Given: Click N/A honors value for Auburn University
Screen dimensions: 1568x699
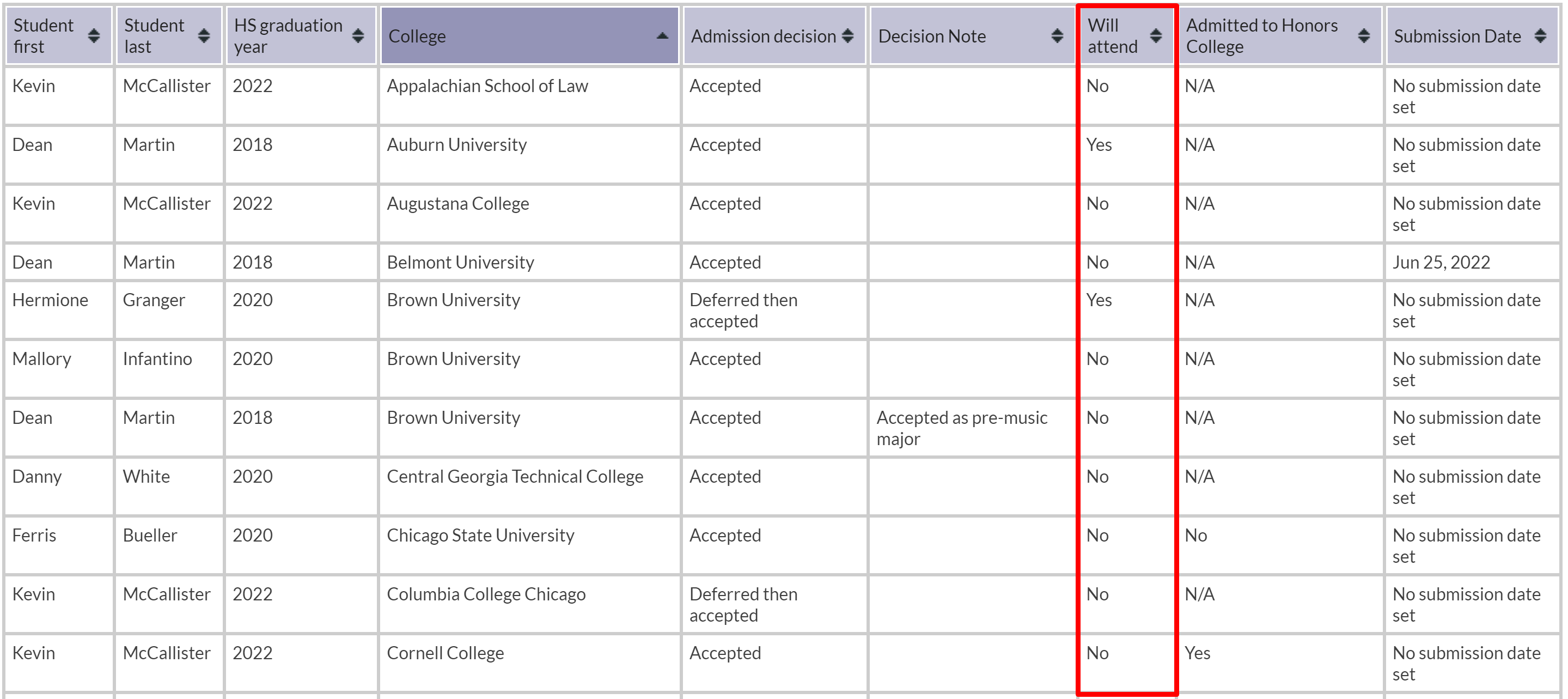Looking at the screenshot, I should coord(1199,145).
